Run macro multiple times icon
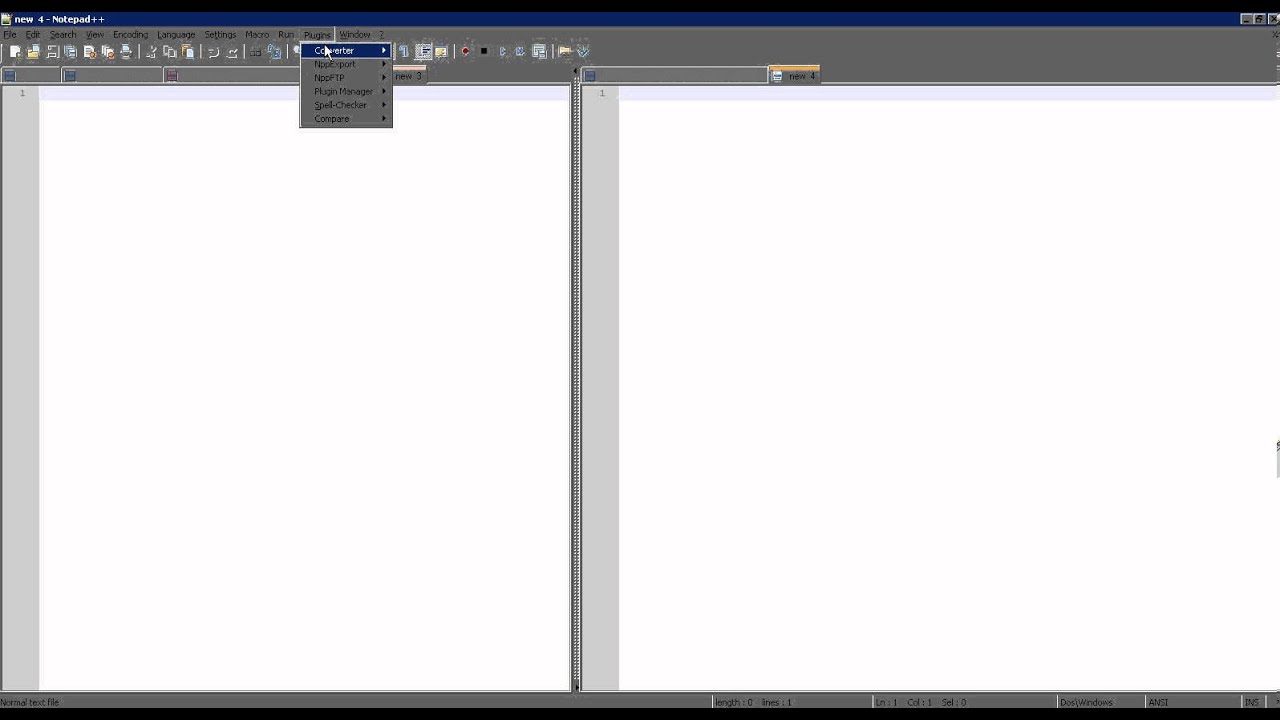The height and width of the screenshot is (720, 1280). tap(521, 51)
